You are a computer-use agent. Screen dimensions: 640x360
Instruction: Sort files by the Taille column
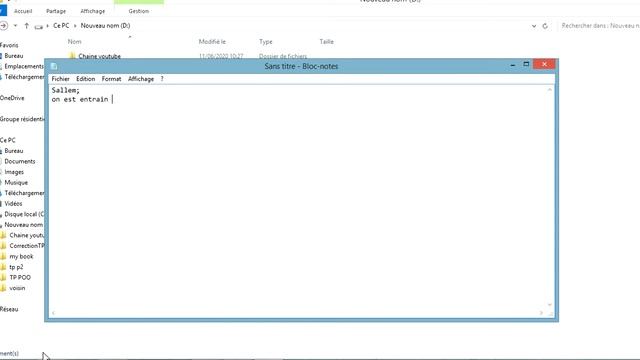coord(326,42)
